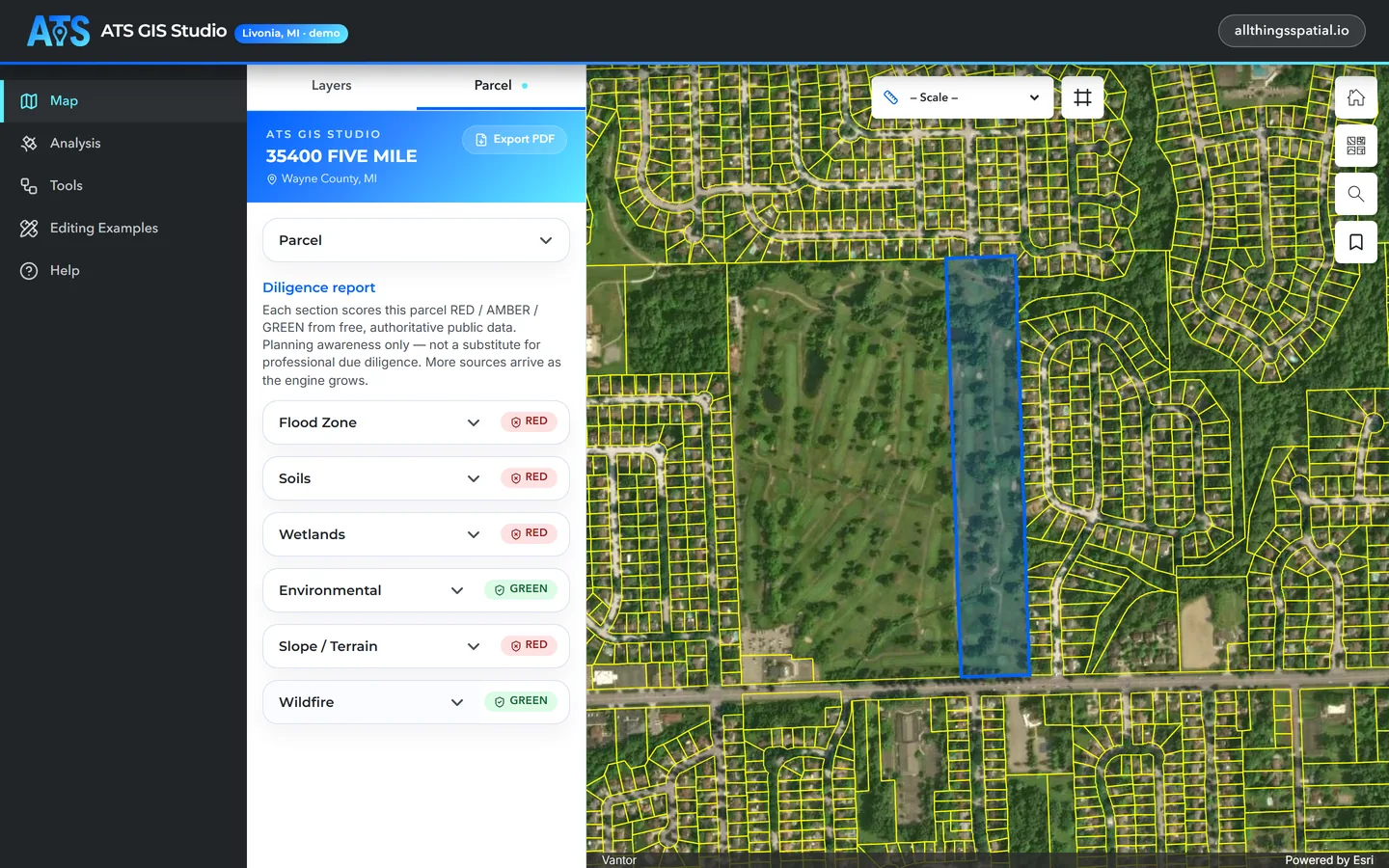Open Editing Examples in the sidebar
Screen dimensions: 1389x868
point(123,229)
